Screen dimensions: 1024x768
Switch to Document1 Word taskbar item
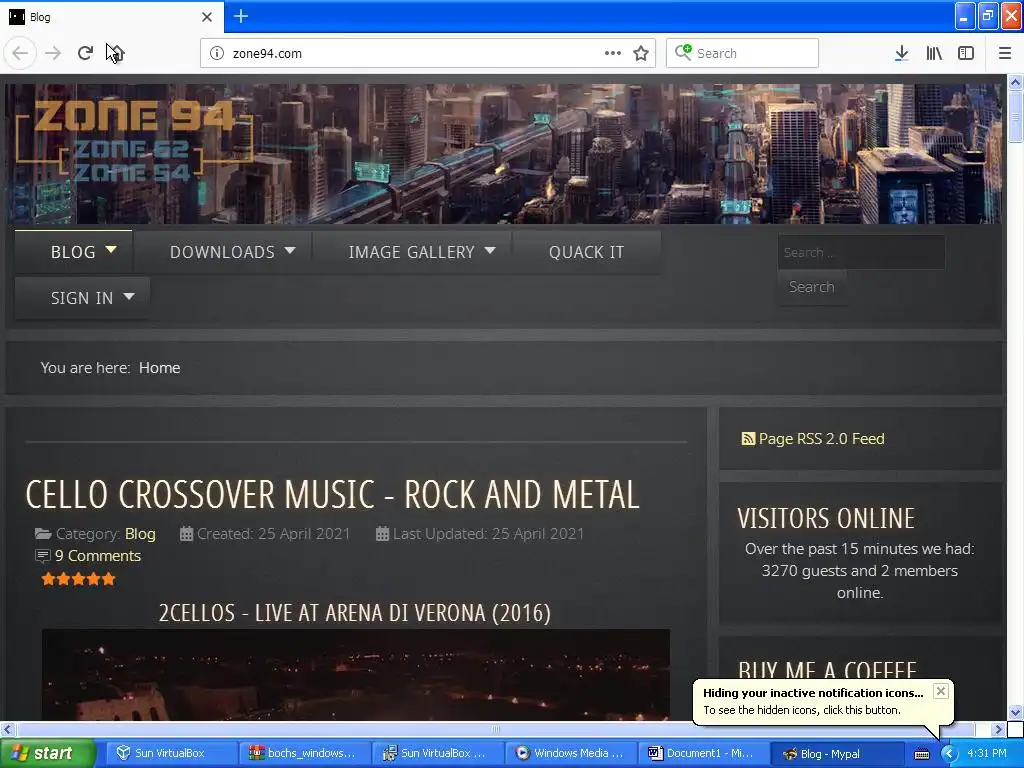(703, 754)
